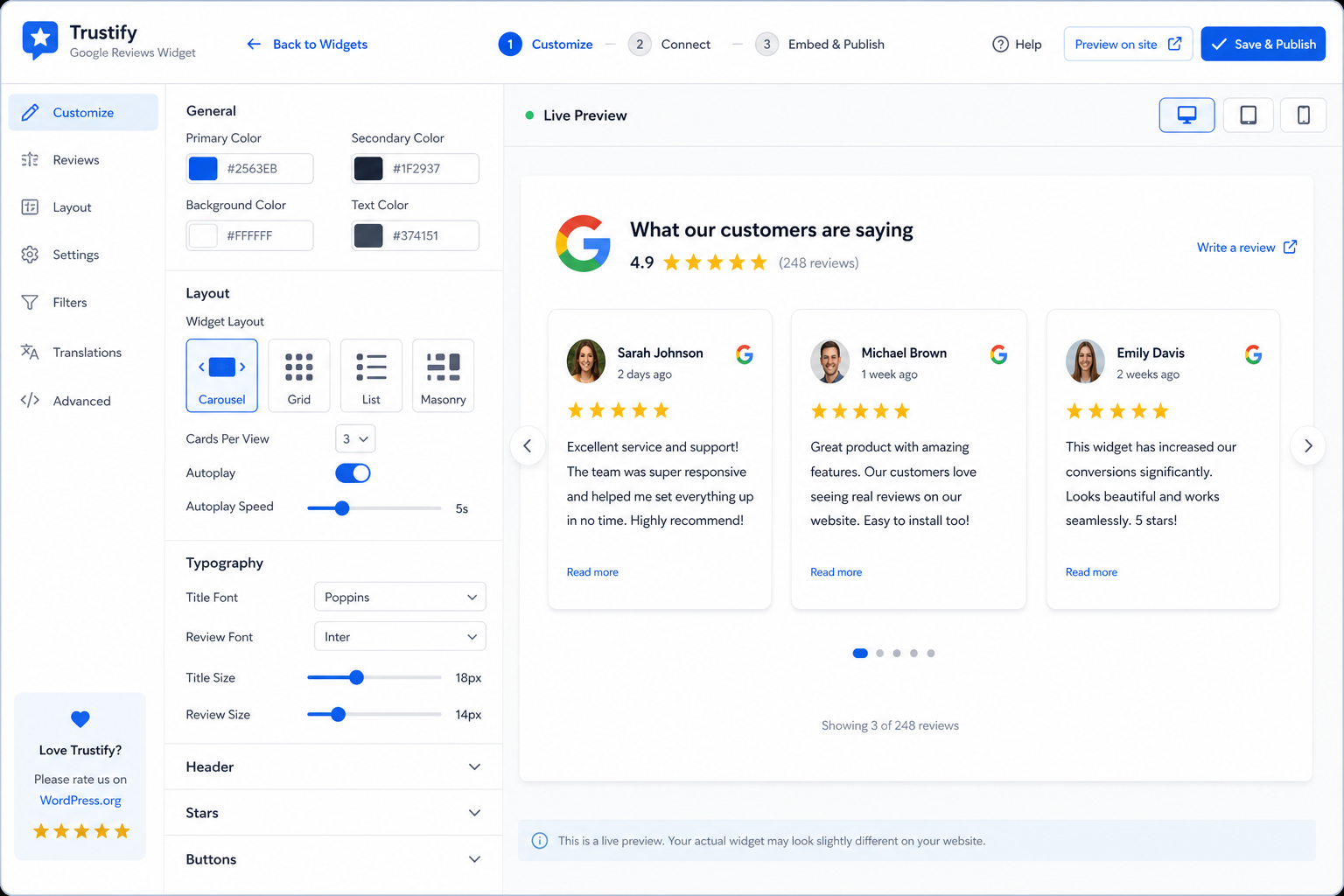Click Read more on Emily Davis's review
1344x896 pixels.
point(1091,572)
